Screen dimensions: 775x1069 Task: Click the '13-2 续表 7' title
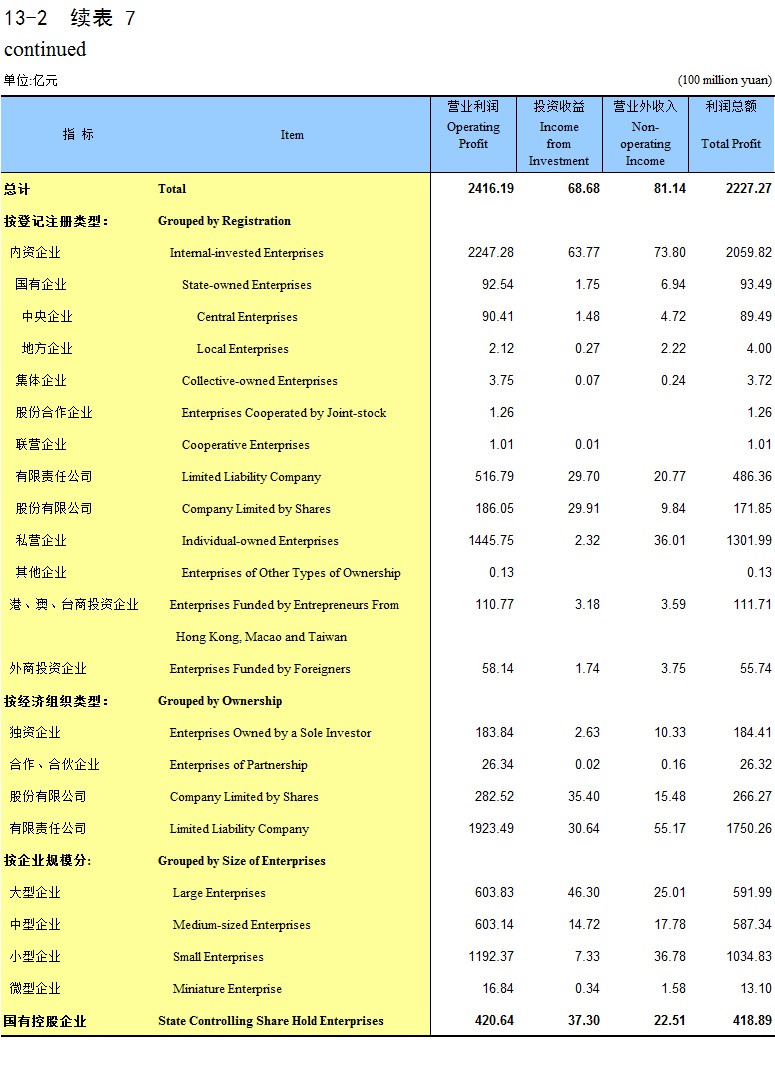[70, 18]
